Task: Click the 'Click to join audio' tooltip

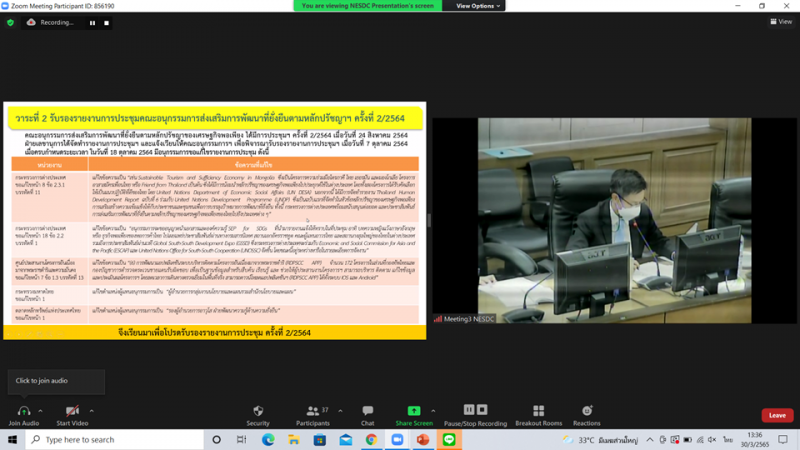Action: pos(56,381)
